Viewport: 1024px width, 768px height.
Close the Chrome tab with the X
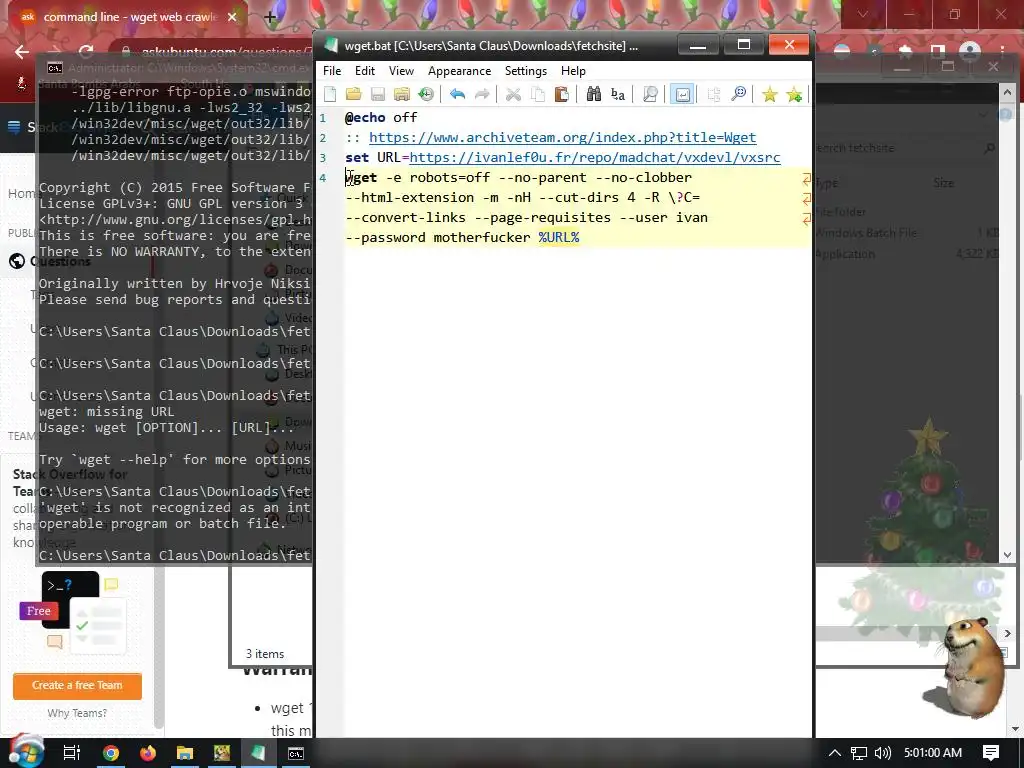click(232, 17)
